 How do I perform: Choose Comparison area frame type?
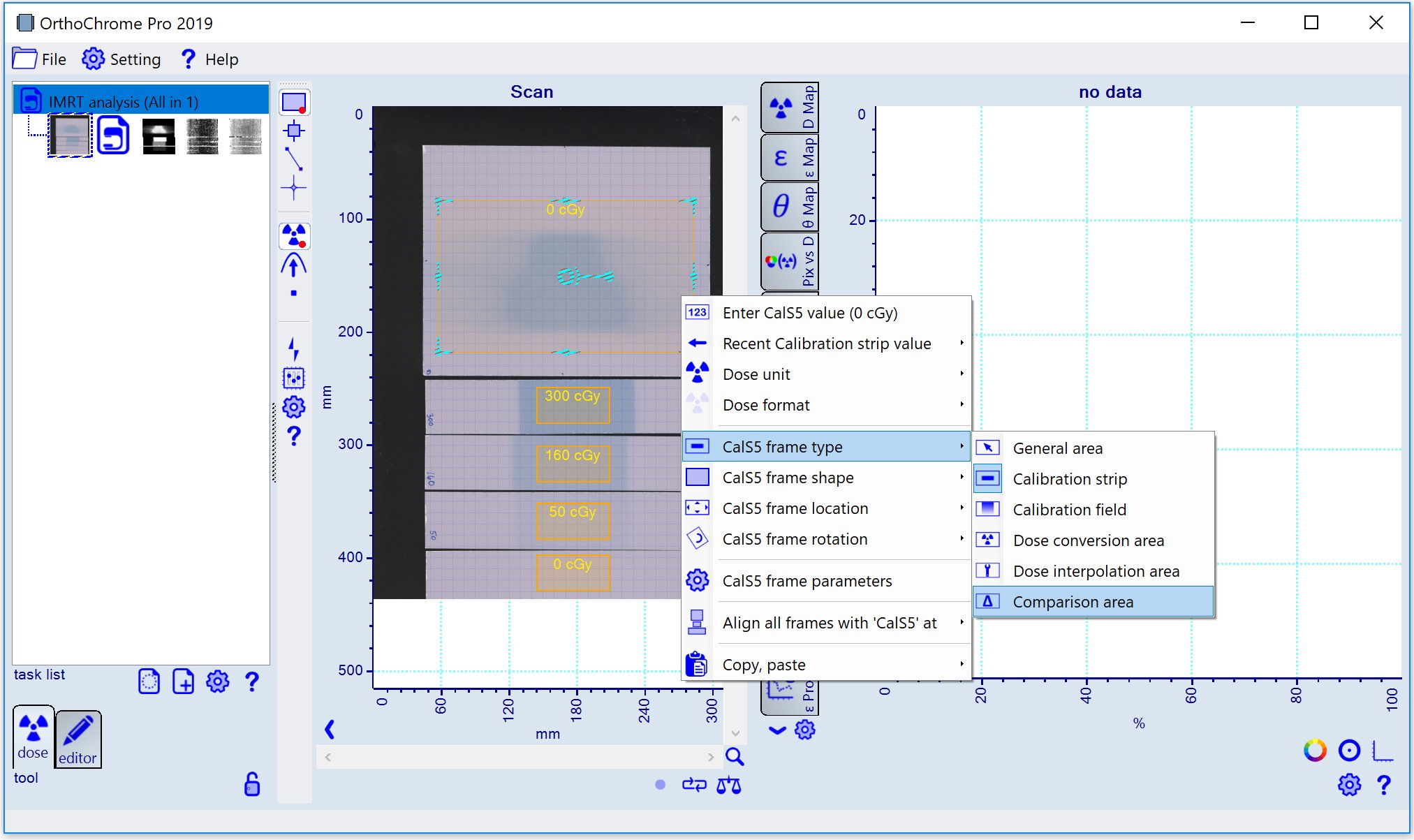tap(1073, 602)
